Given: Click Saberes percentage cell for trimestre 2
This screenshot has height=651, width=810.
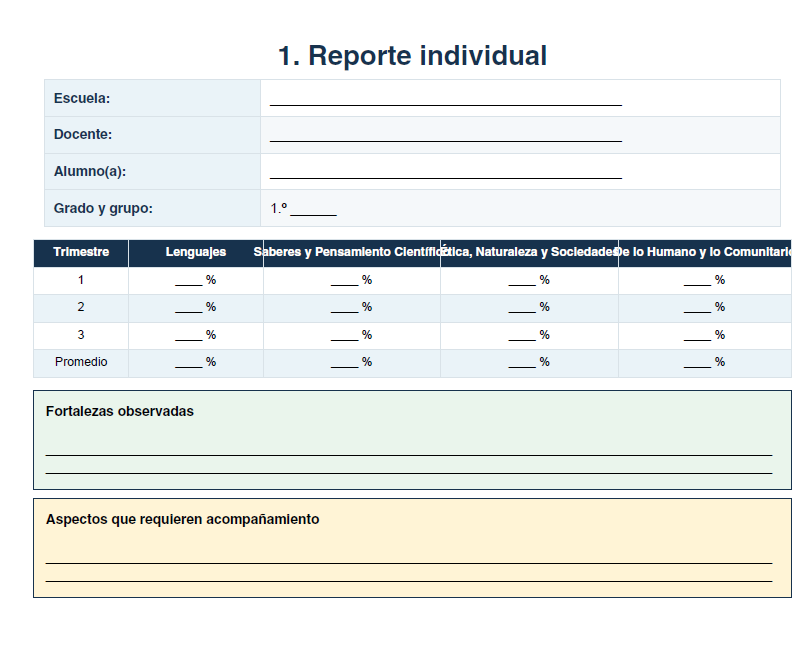Looking at the screenshot, I should (x=352, y=307).
